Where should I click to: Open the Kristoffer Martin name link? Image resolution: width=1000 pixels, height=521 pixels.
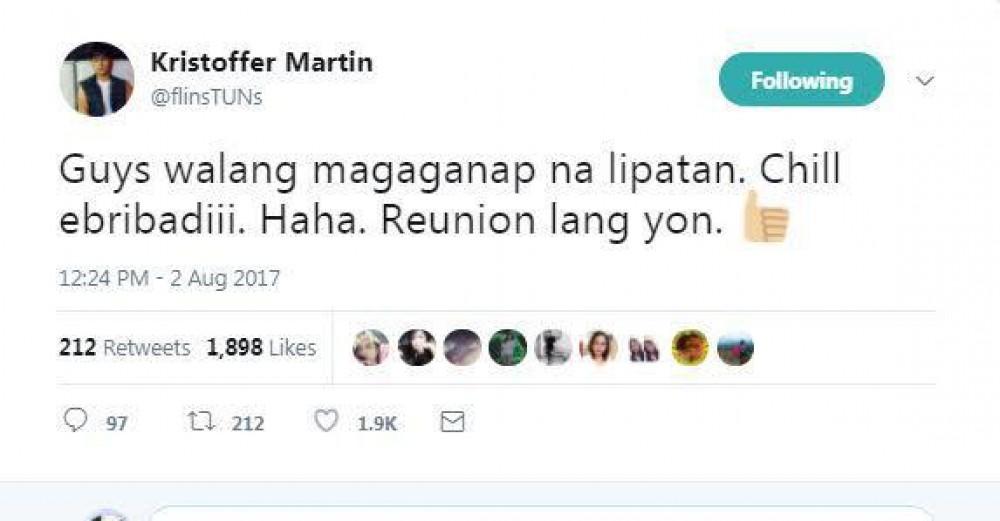[x=261, y=62]
